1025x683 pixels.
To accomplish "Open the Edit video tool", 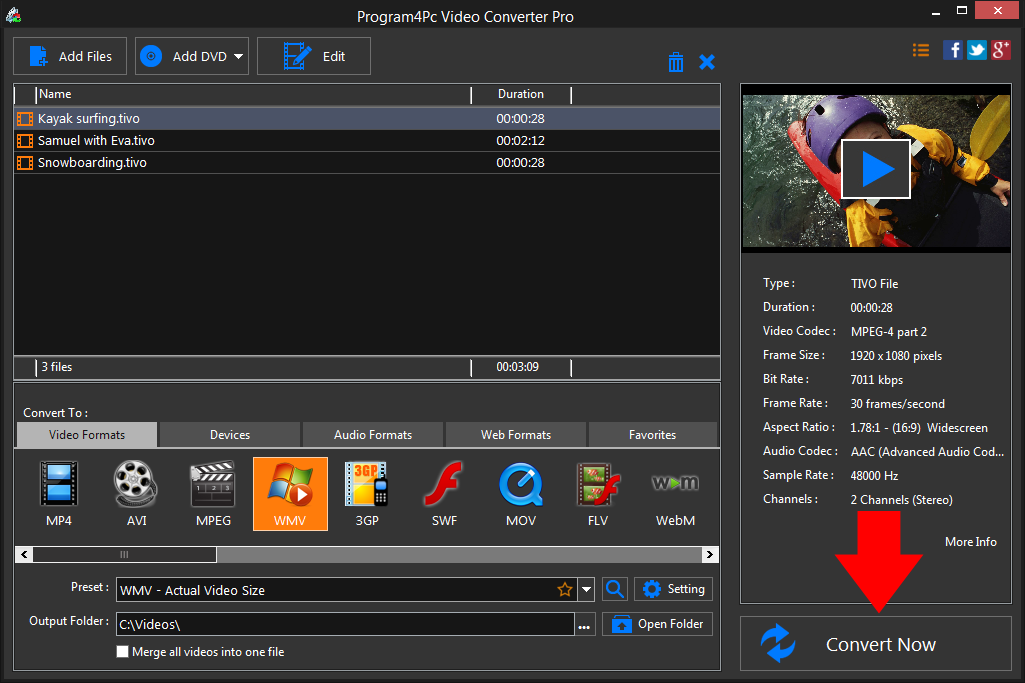I will click(314, 56).
